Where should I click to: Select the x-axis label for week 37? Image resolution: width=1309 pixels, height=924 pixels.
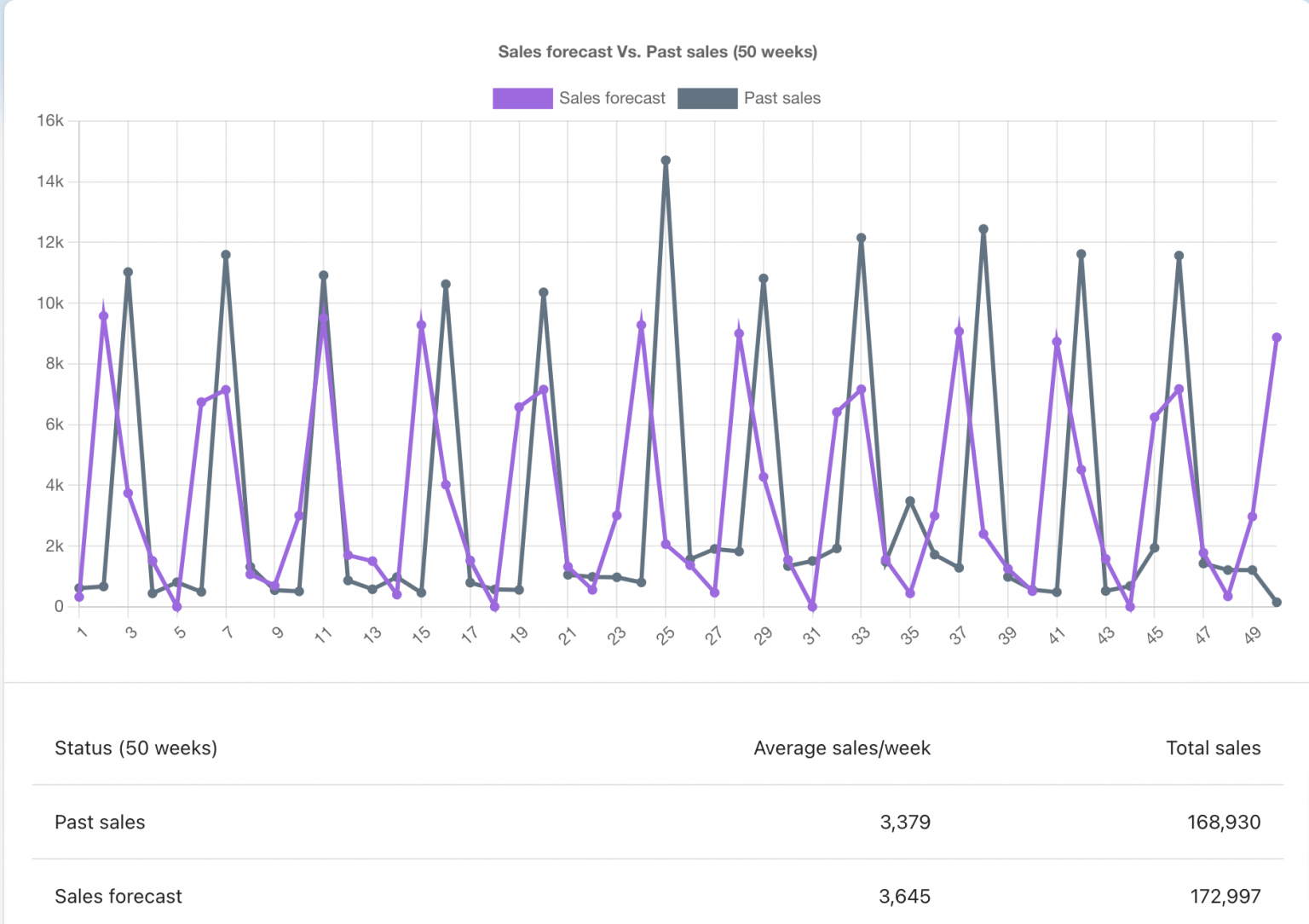point(959,635)
